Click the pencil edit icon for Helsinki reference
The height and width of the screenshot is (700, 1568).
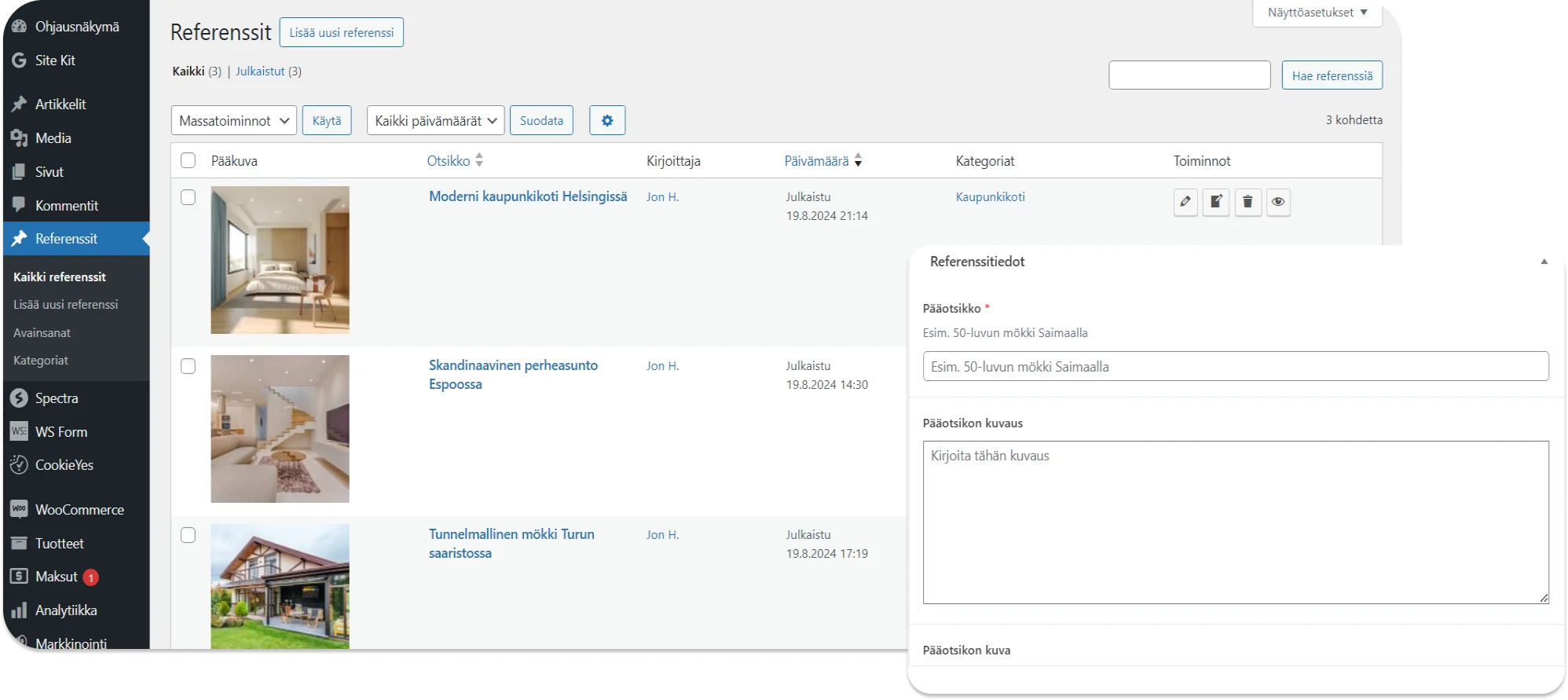click(x=1185, y=202)
